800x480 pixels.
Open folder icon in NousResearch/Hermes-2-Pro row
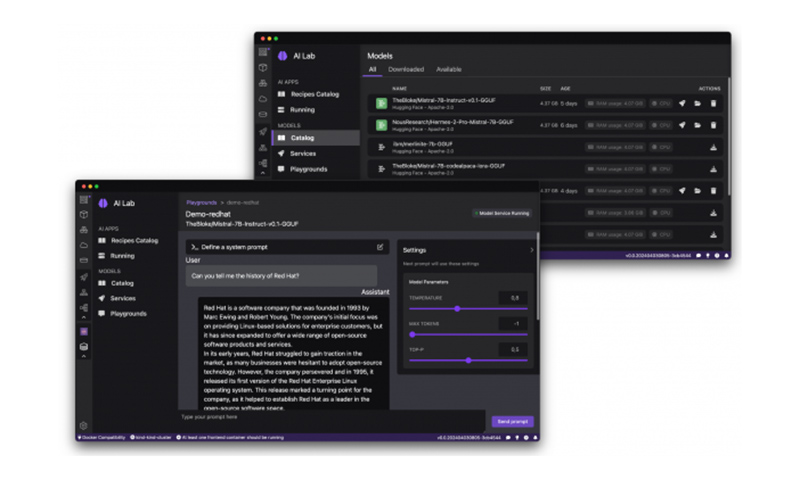pos(697,125)
